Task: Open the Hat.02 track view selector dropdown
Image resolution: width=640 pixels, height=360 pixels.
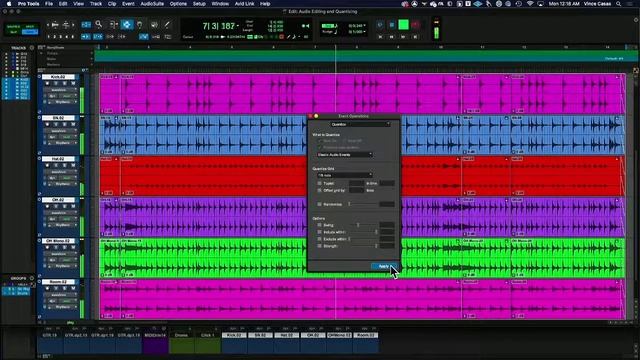Action: 60,172
